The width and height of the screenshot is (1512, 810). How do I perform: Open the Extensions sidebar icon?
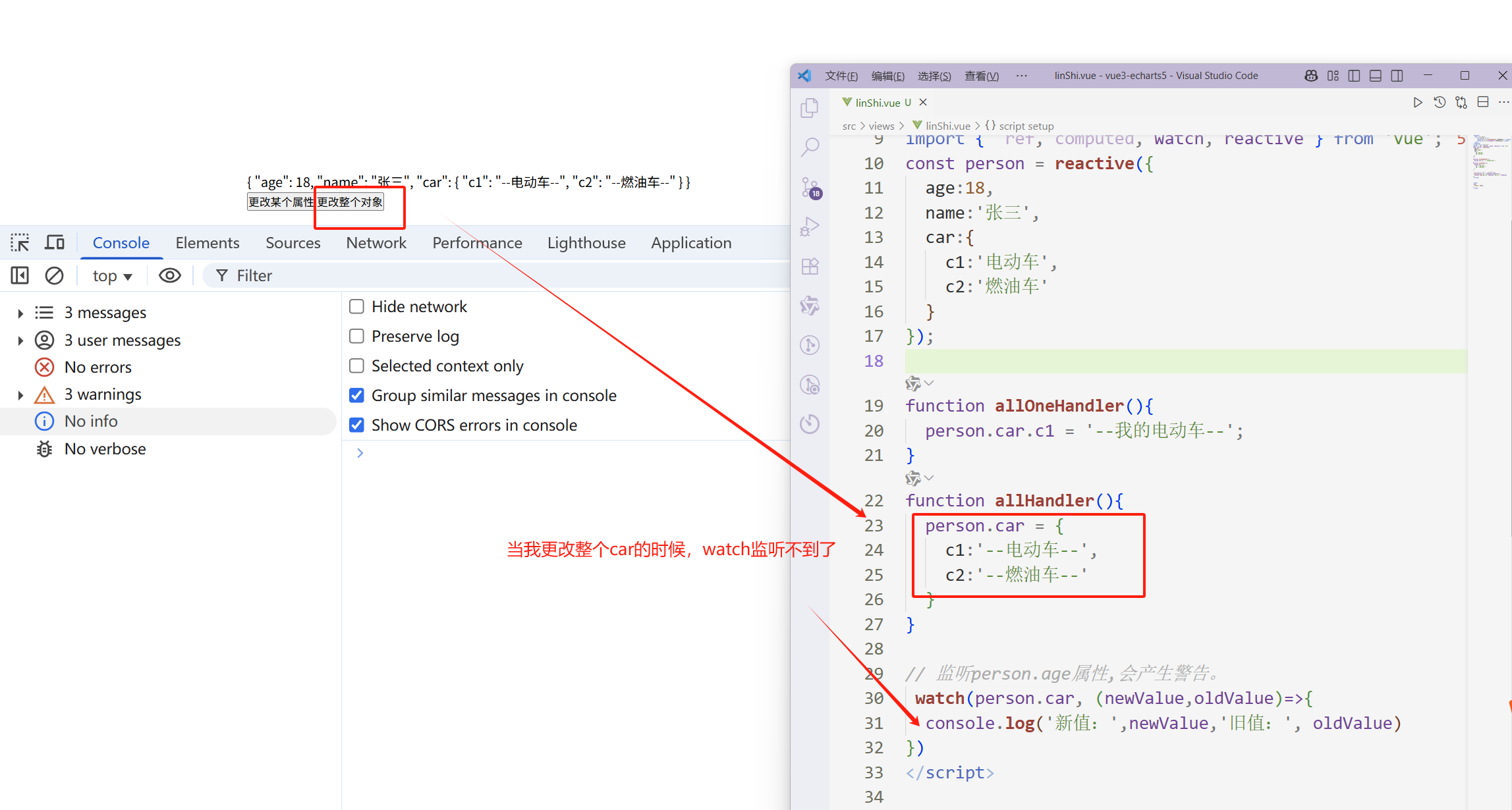point(810,266)
